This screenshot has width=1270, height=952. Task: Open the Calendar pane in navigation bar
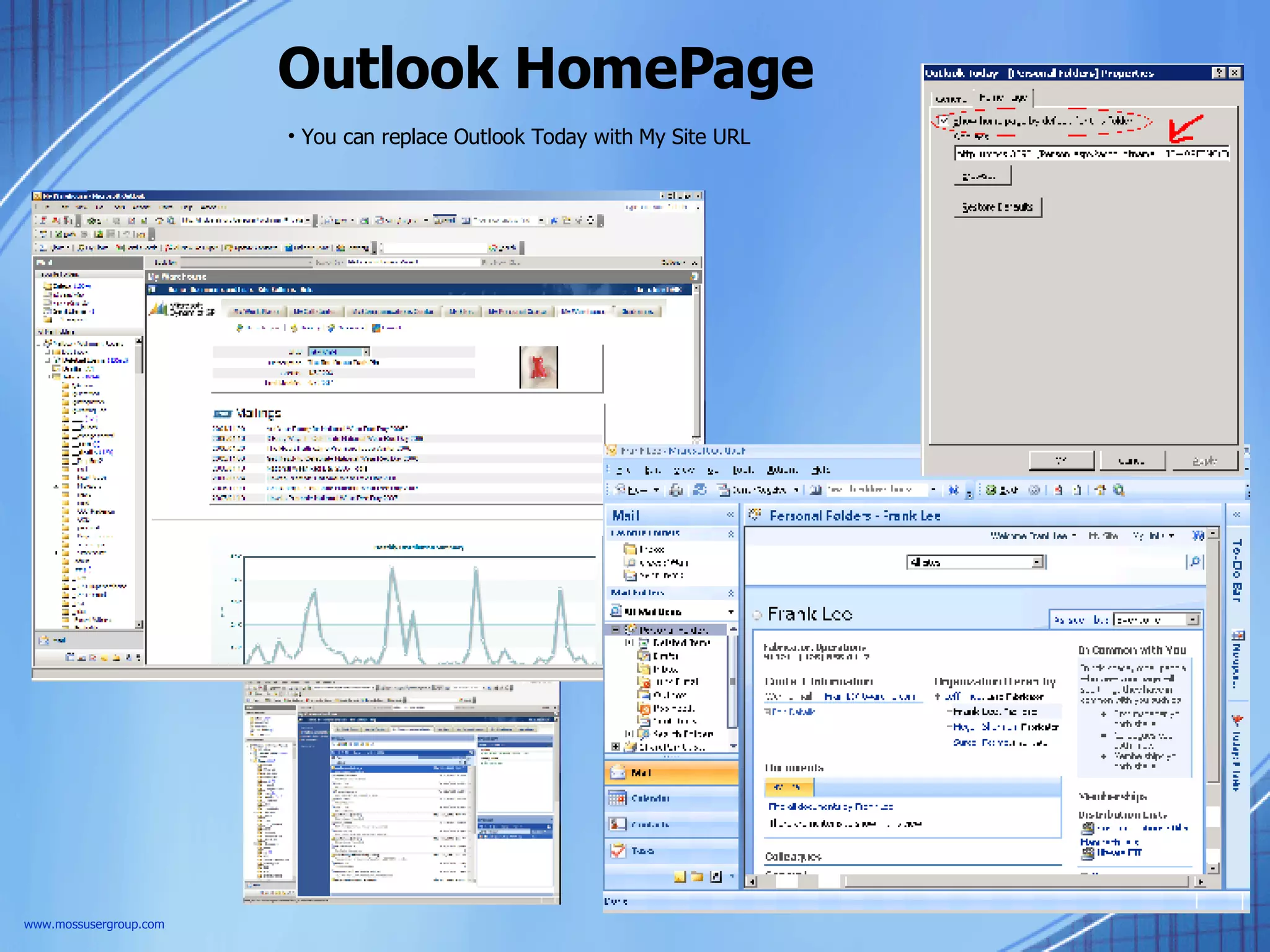point(672,798)
